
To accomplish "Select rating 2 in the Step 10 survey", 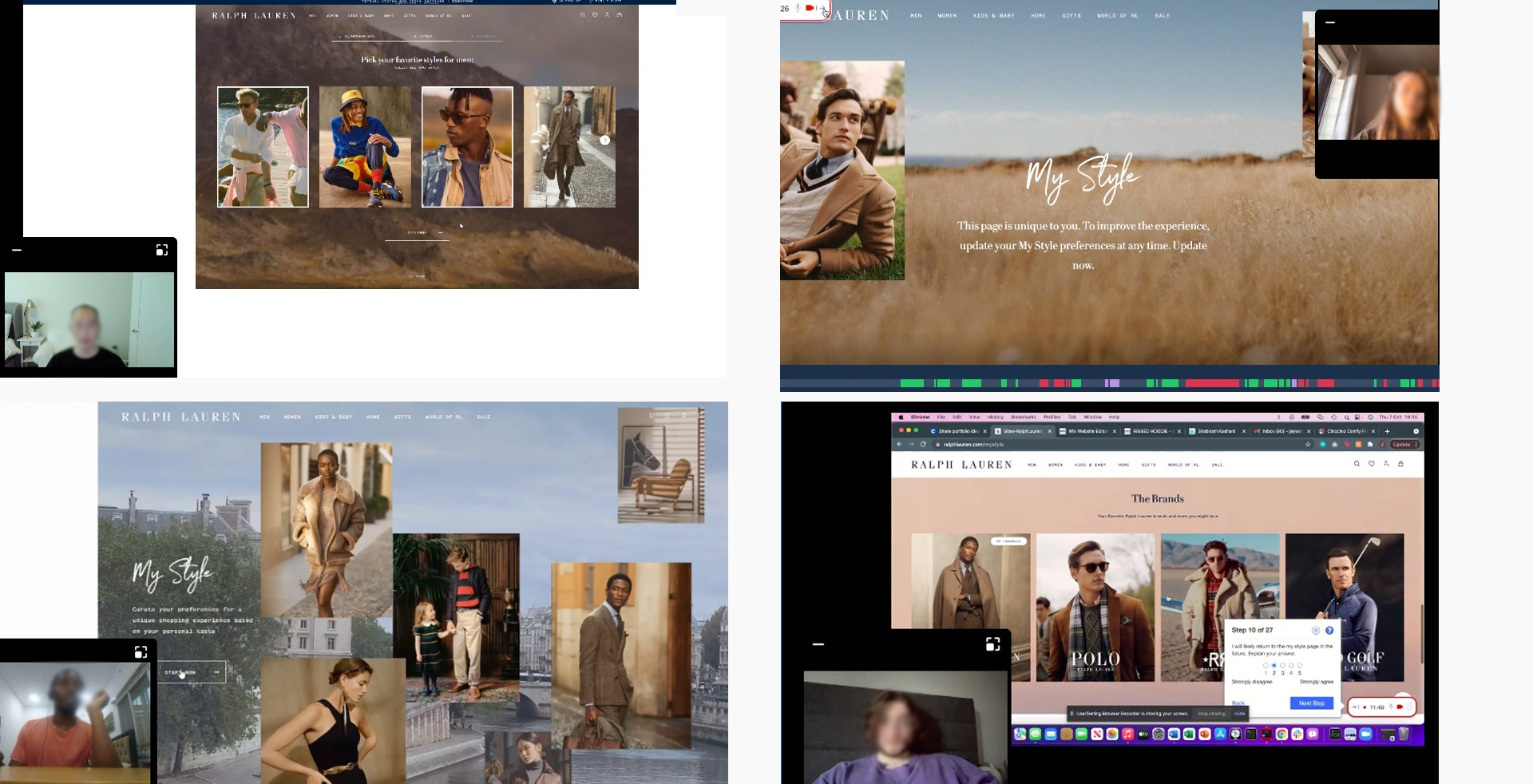I will pyautogui.click(x=1274, y=665).
